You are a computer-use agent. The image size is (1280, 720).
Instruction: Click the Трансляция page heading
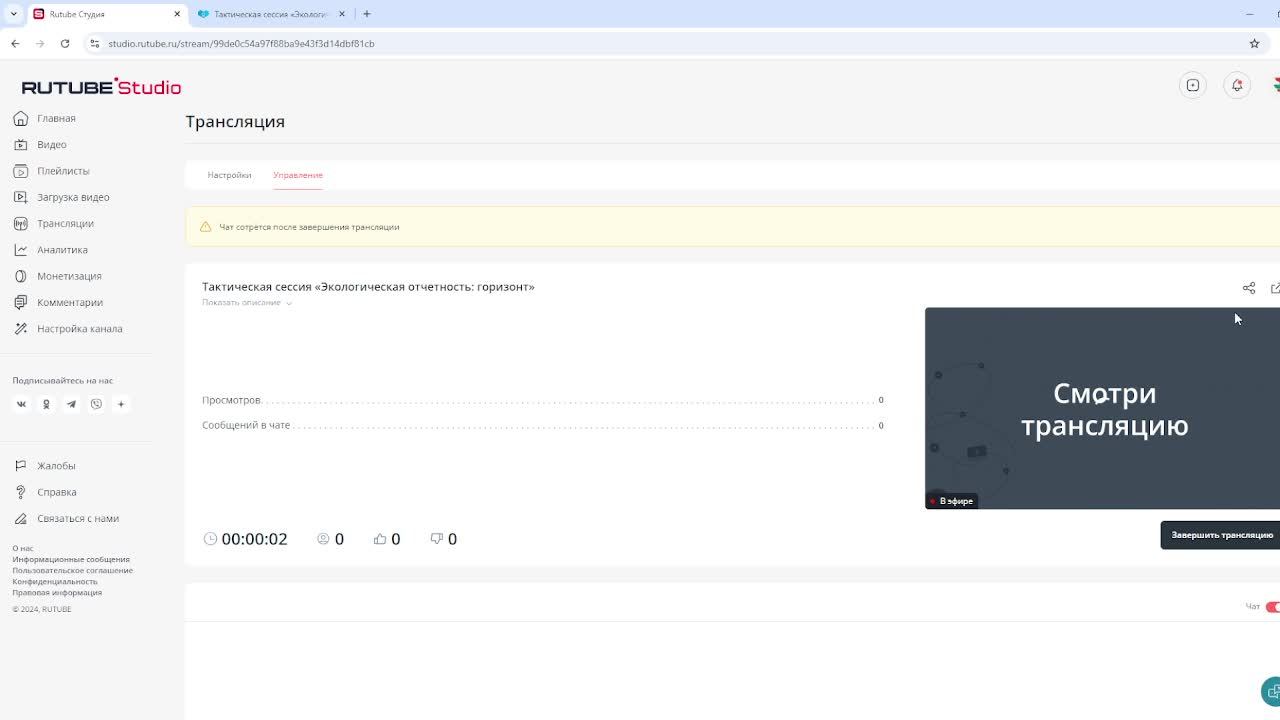[235, 122]
